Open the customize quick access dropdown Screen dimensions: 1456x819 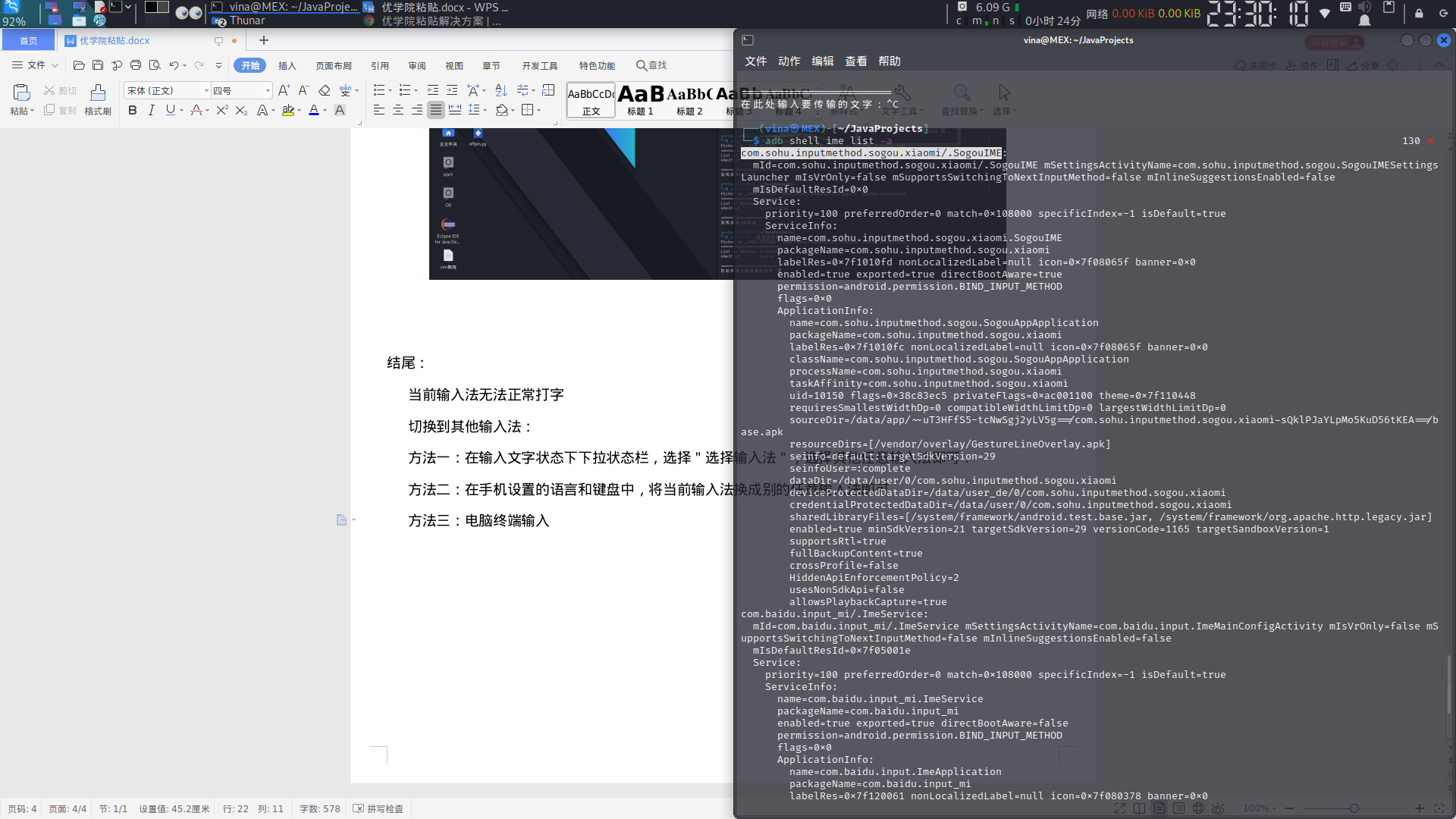pyautogui.click(x=218, y=65)
